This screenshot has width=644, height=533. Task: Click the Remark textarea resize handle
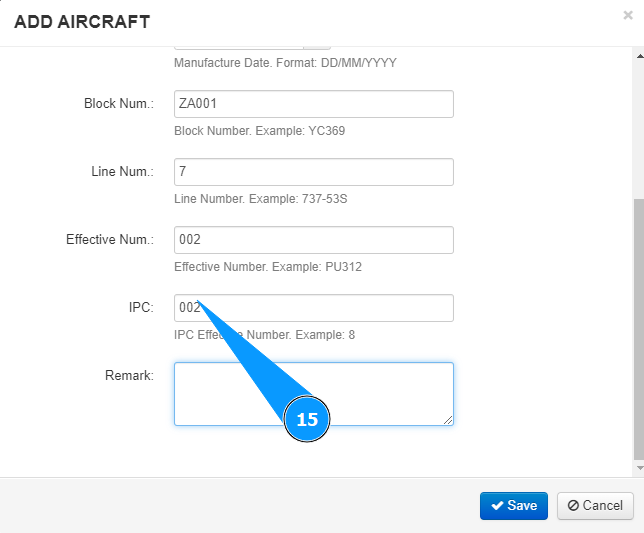point(448,420)
